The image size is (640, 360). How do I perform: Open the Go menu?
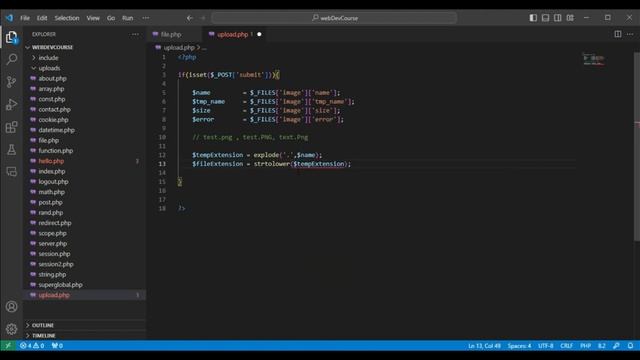tap(111, 18)
